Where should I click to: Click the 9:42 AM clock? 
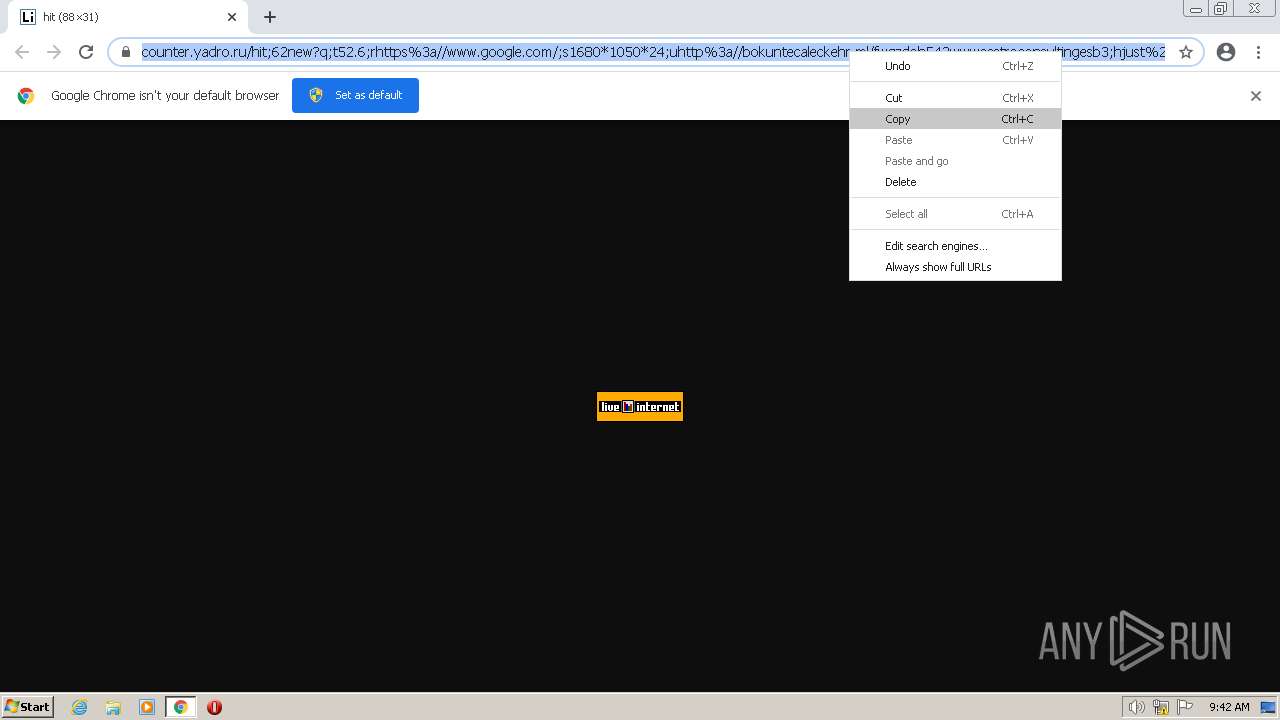1229,707
